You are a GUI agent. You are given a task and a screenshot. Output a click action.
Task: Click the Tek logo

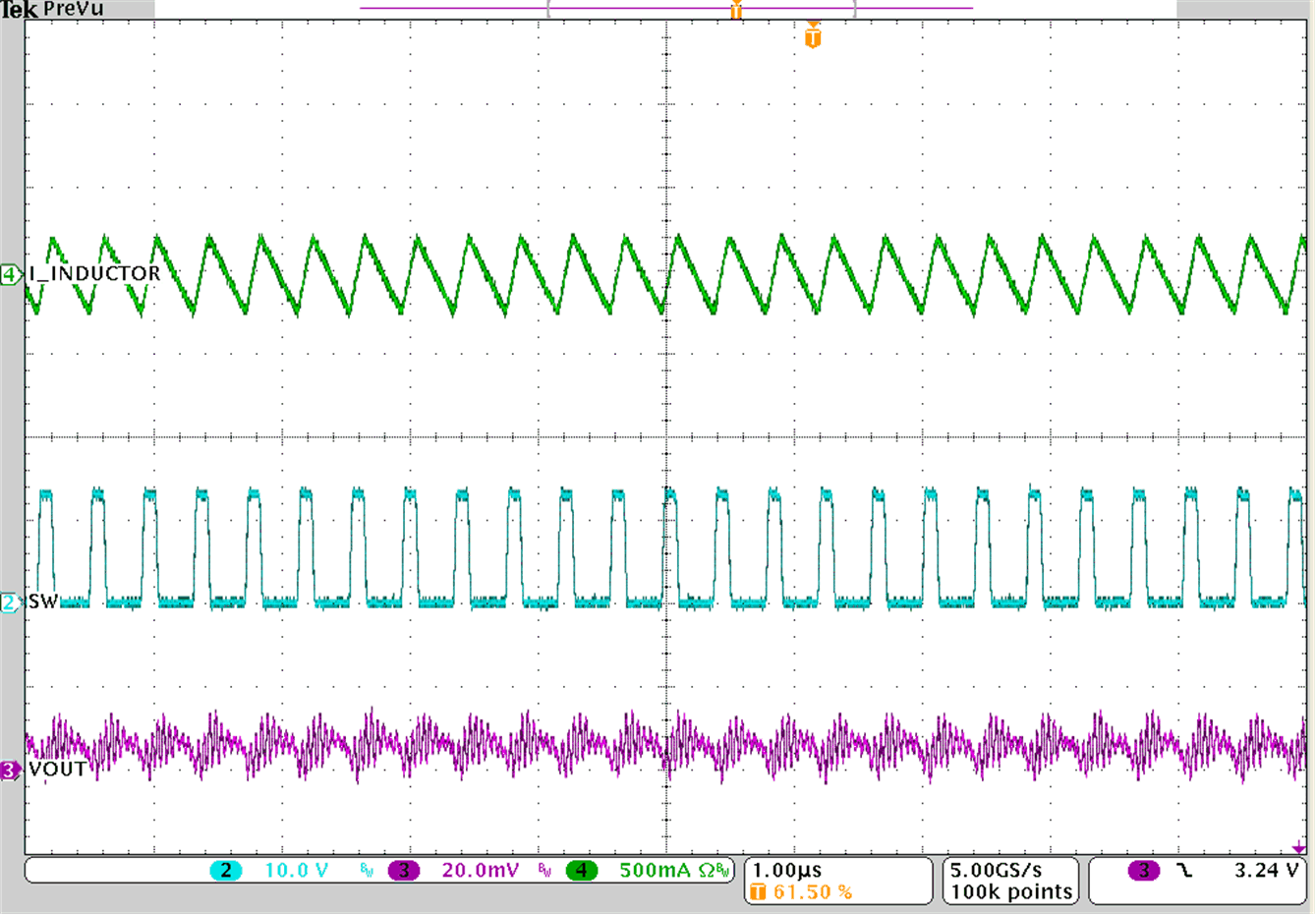point(22,10)
